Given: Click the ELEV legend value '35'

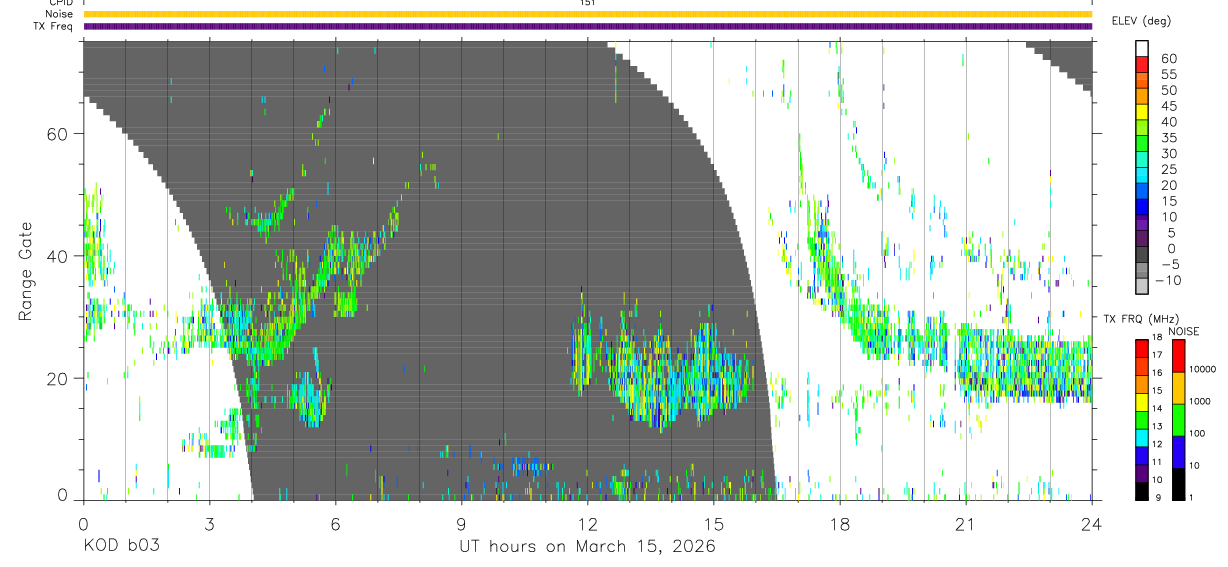Looking at the screenshot, I should click(x=1170, y=138).
